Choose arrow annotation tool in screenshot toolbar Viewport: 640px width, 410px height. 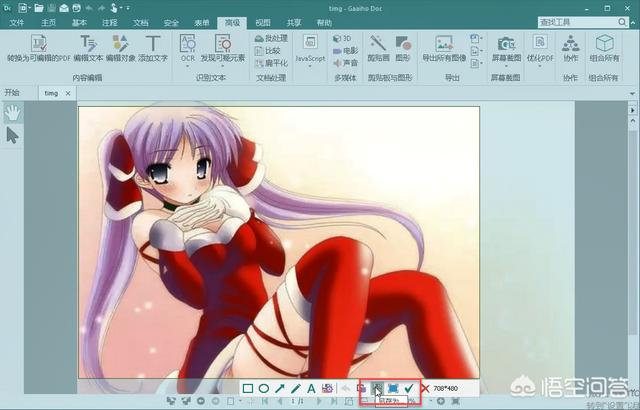280,388
